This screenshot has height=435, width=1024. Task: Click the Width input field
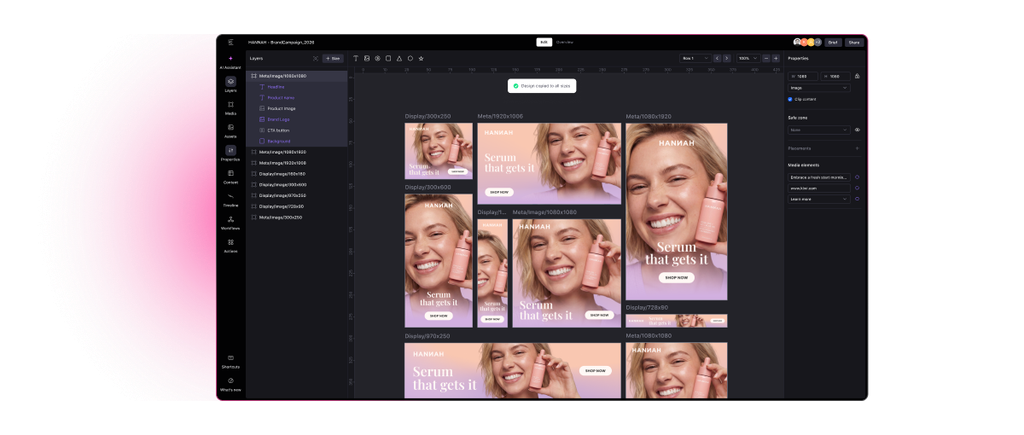click(x=803, y=76)
